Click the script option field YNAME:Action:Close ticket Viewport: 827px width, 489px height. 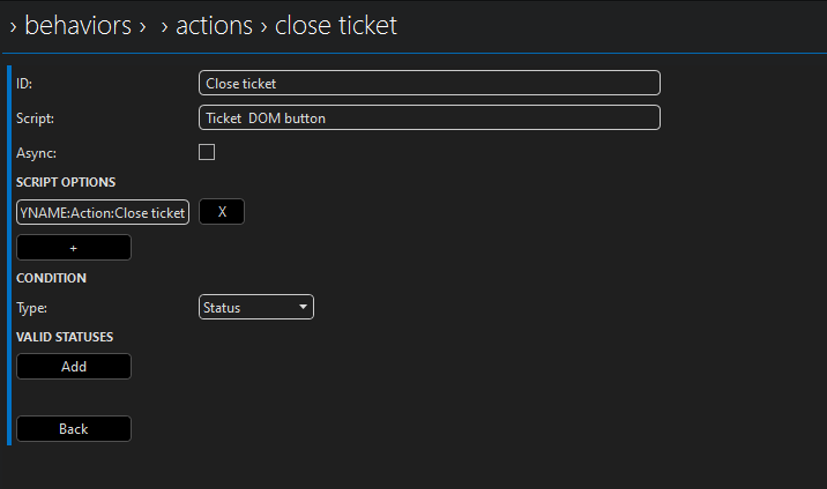(103, 212)
